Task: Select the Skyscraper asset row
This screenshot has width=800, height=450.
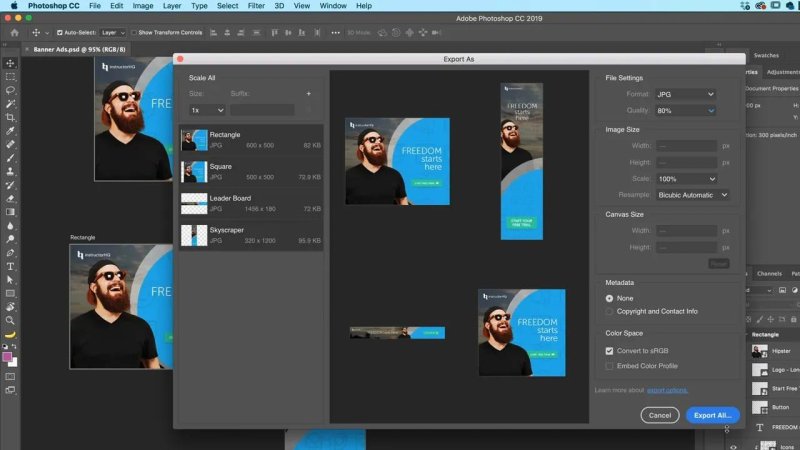Action: point(251,235)
